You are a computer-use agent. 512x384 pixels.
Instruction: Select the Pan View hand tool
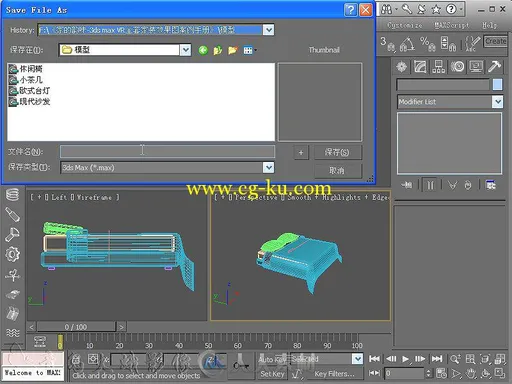pyautogui.click(x=470, y=373)
